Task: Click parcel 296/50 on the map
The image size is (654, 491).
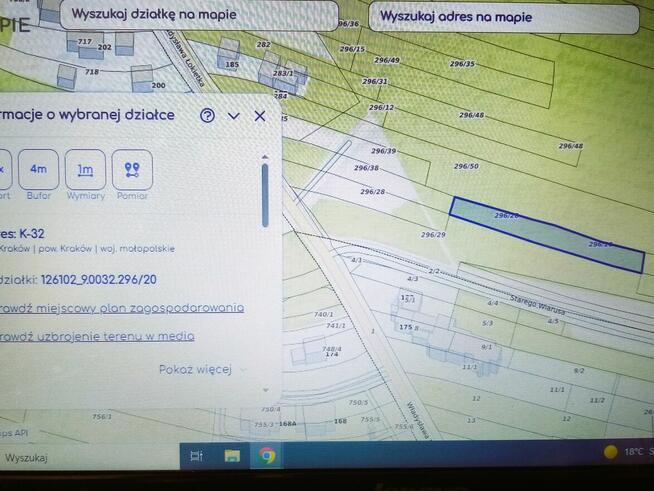Action: (x=466, y=167)
